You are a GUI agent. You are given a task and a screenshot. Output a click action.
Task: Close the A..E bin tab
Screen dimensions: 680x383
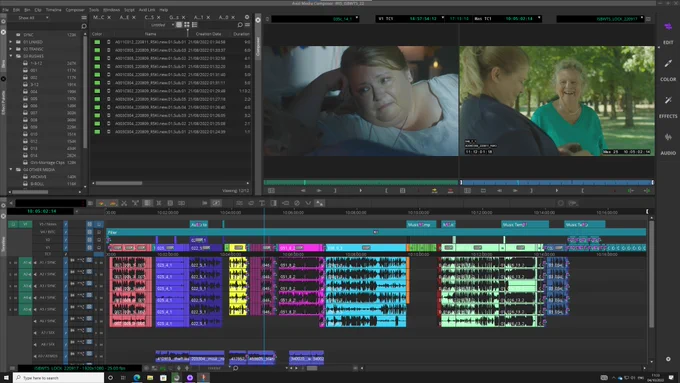[x=134, y=17]
